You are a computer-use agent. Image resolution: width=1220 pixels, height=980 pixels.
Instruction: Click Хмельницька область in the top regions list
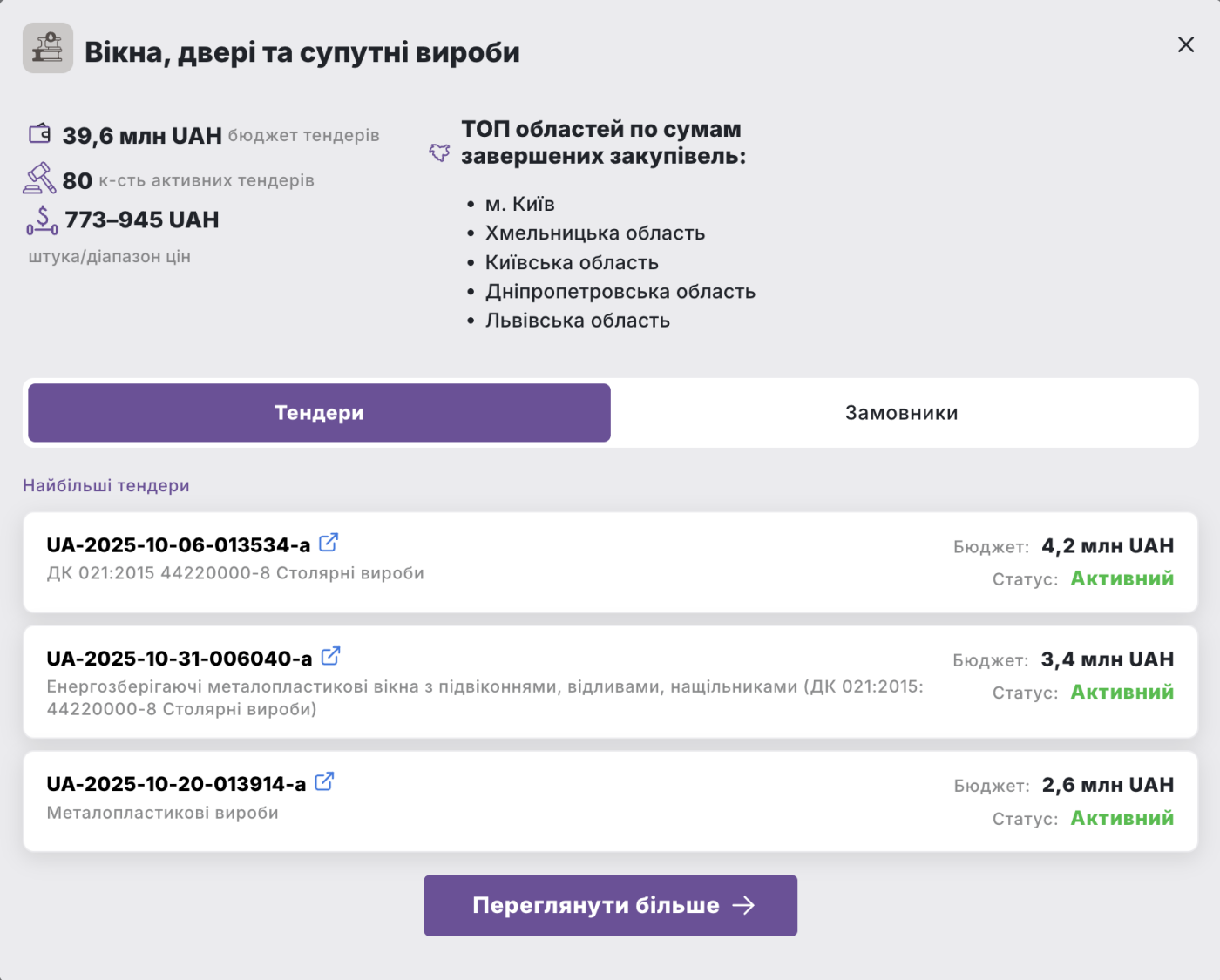coord(594,233)
